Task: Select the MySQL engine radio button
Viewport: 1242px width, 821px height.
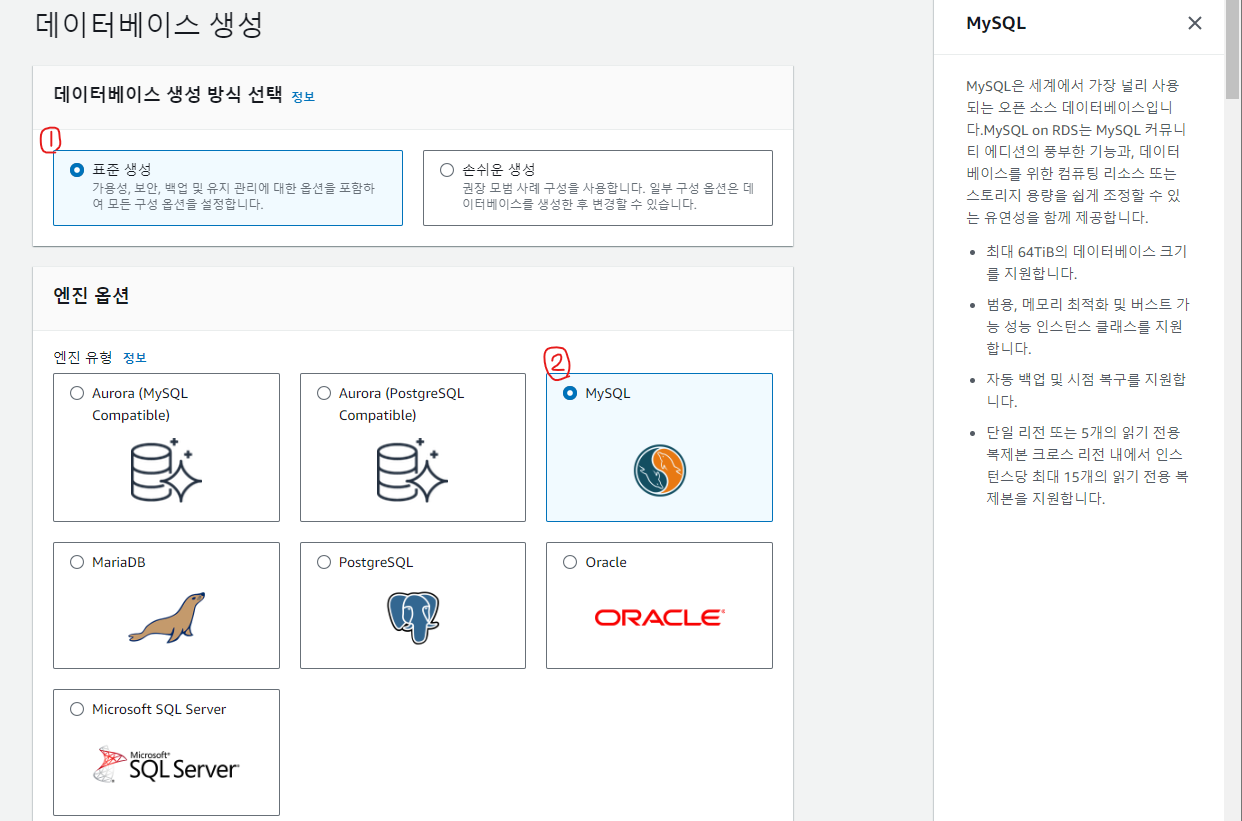Action: tap(570, 393)
